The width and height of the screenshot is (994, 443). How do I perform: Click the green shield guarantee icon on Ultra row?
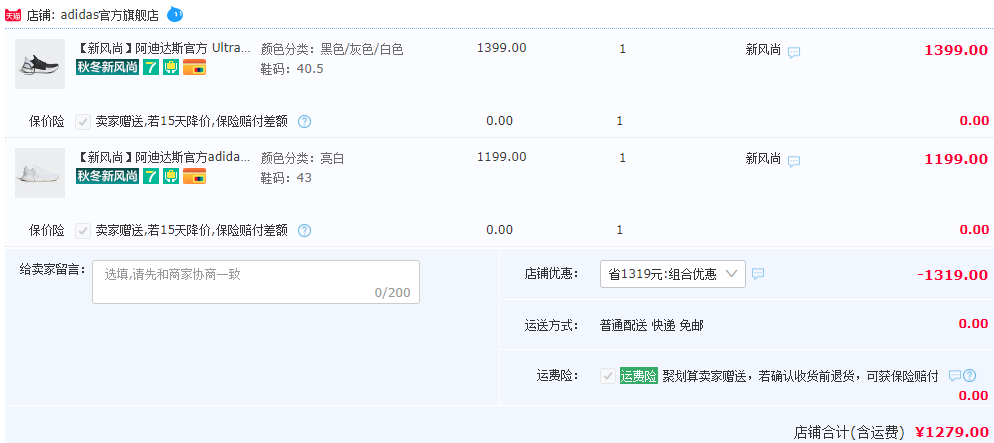[171, 67]
